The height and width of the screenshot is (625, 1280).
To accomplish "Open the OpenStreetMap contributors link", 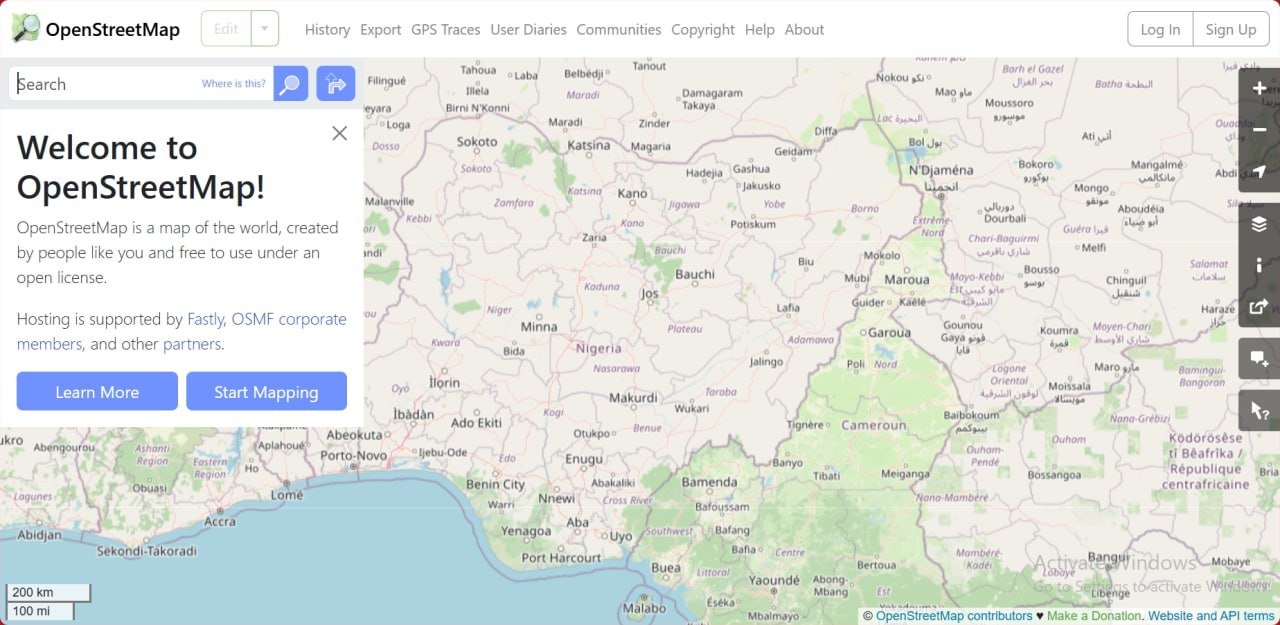I will coord(954,616).
